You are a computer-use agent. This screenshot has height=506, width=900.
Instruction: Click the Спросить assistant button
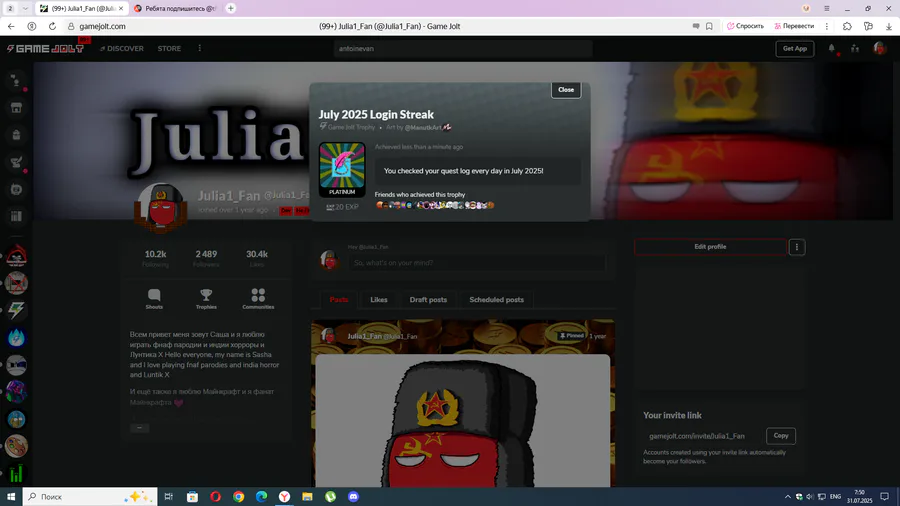point(745,26)
